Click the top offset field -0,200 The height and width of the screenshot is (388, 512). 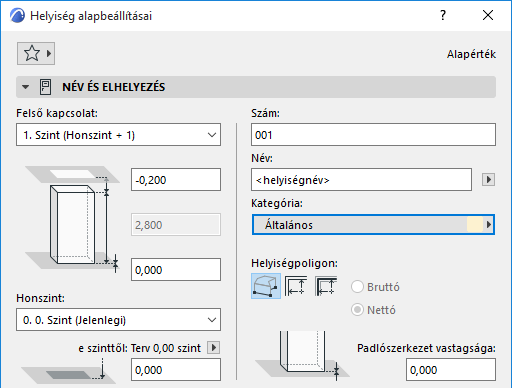point(176,180)
